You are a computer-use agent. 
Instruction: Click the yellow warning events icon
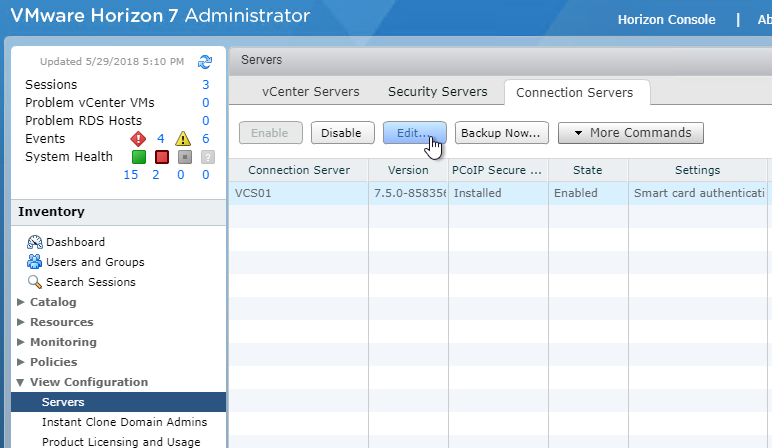[x=183, y=139]
